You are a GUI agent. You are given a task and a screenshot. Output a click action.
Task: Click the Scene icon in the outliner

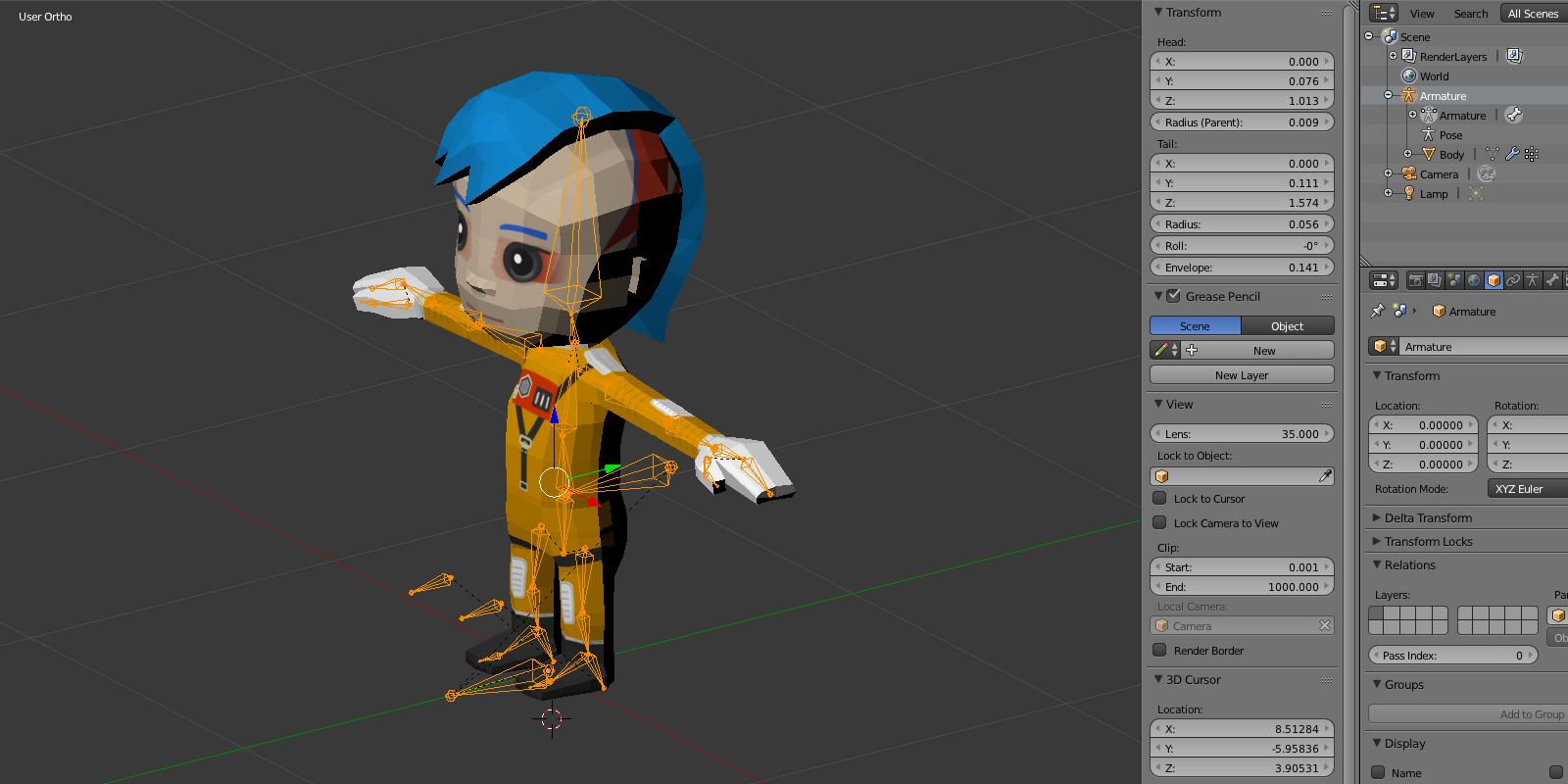pos(1390,36)
